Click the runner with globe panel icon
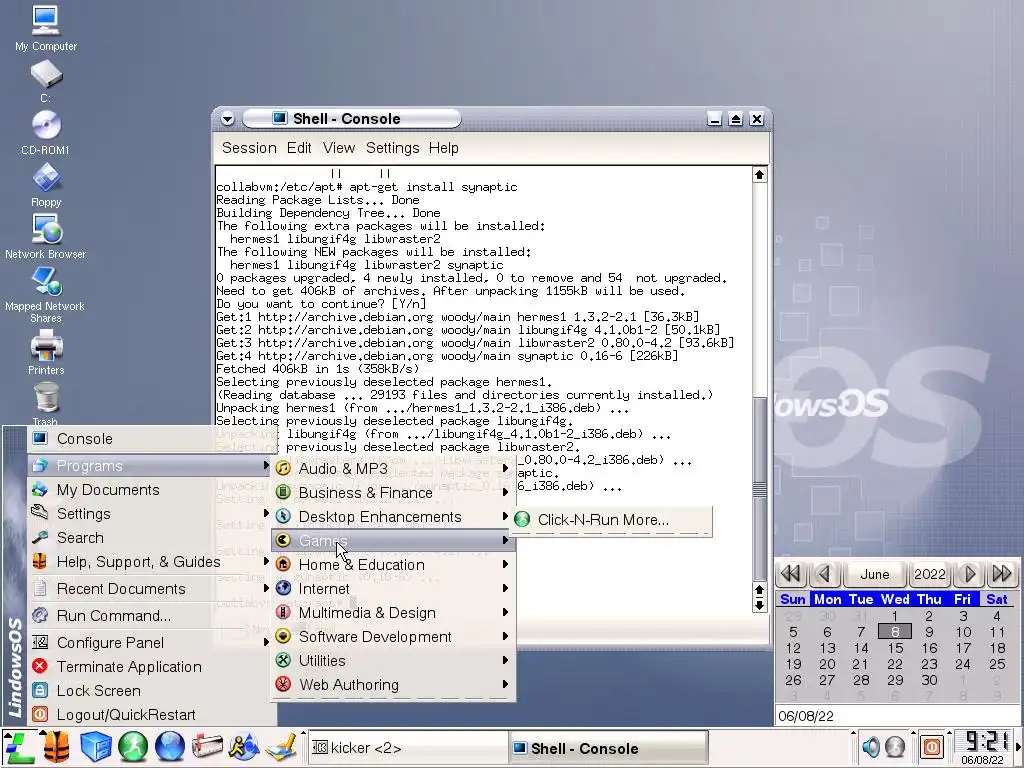This screenshot has width=1024, height=768. (x=244, y=747)
